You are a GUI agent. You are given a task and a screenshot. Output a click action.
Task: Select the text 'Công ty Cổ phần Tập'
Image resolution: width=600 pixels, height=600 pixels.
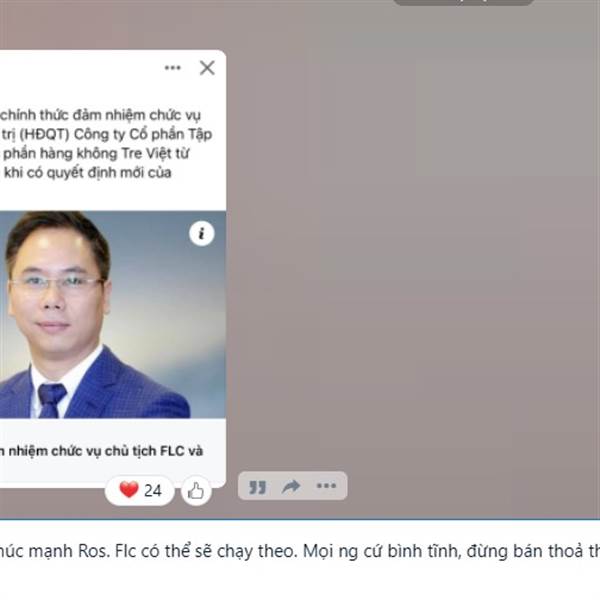pos(143,134)
